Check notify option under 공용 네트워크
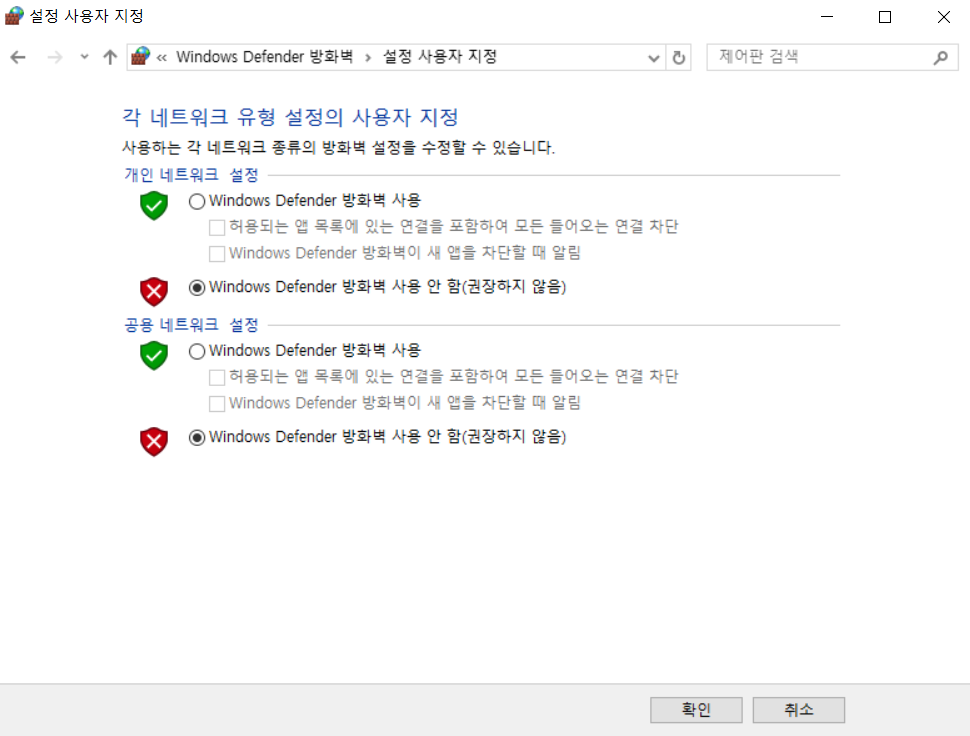The image size is (970, 736). pos(217,404)
